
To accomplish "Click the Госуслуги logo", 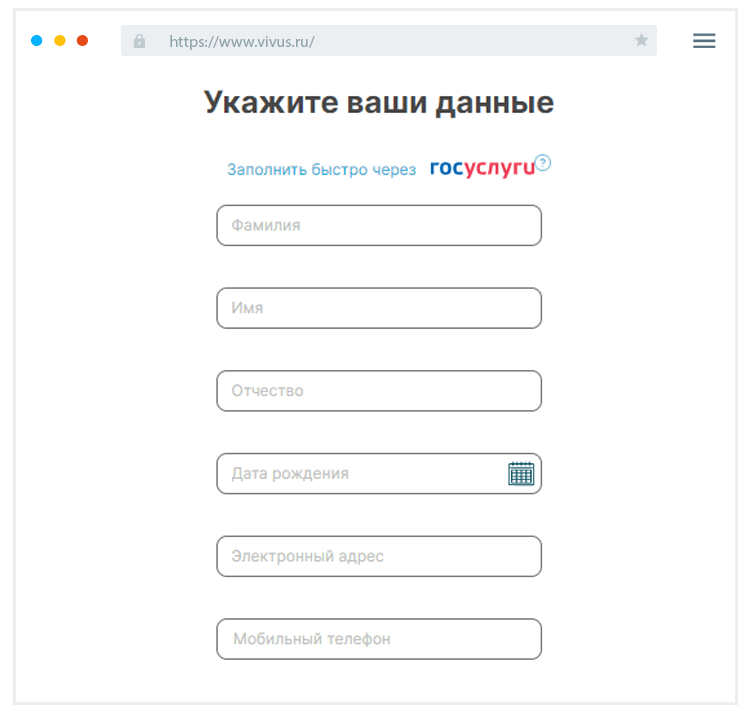I will [482, 168].
